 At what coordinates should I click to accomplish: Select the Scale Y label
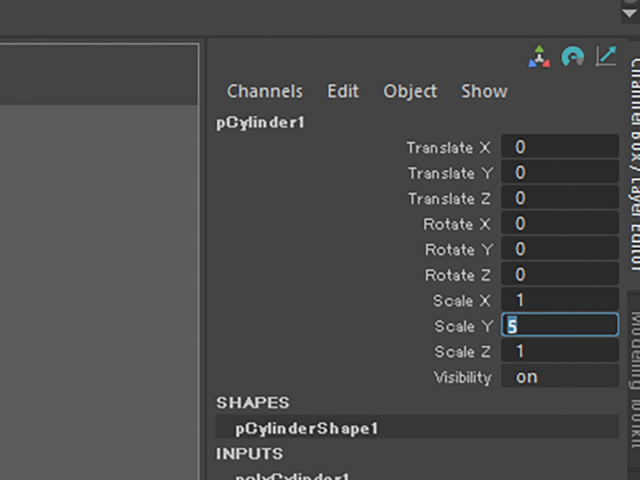click(x=464, y=326)
